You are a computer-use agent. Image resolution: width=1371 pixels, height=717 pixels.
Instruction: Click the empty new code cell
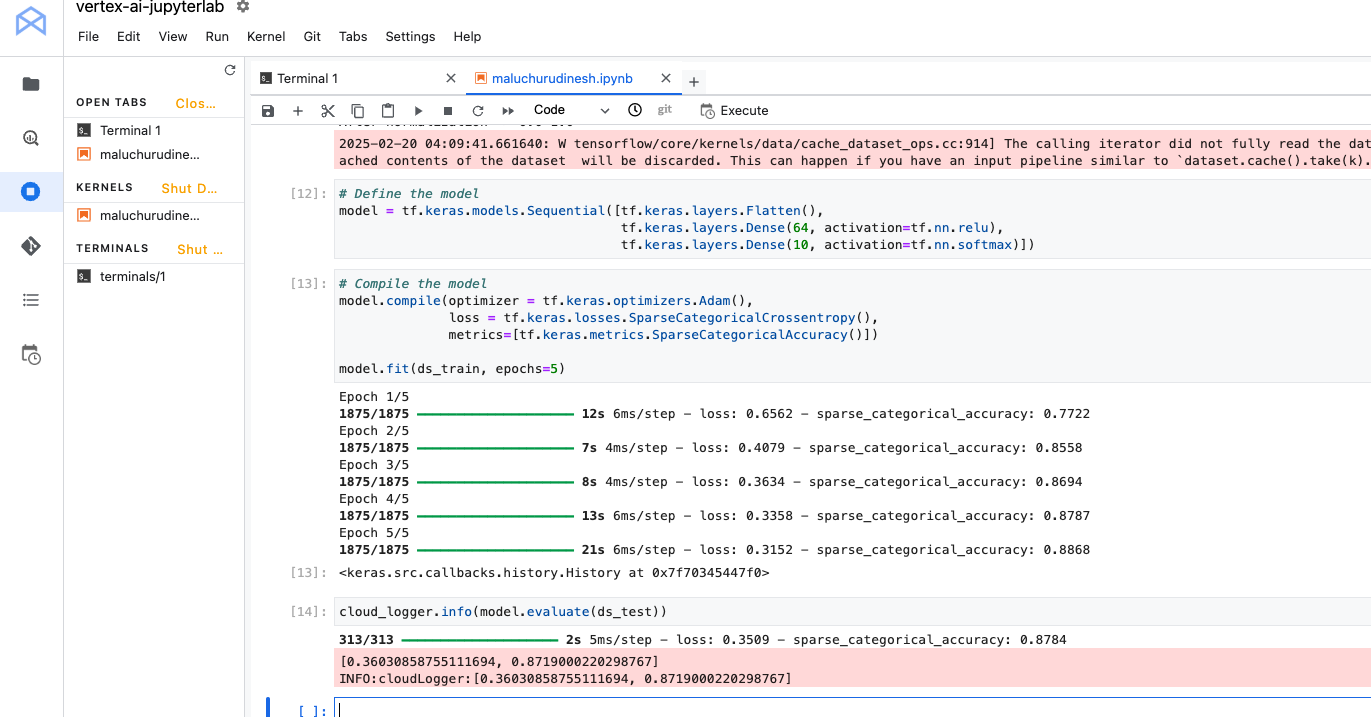[x=852, y=709]
